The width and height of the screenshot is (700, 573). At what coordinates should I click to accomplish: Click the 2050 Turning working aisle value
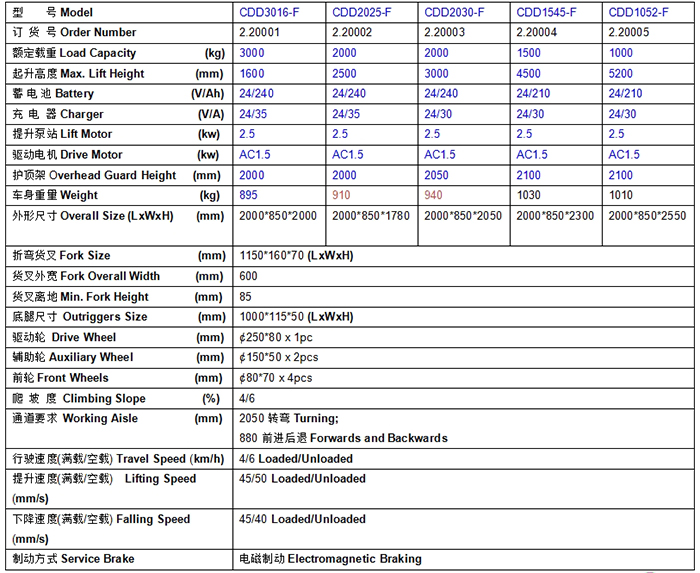pos(289,418)
